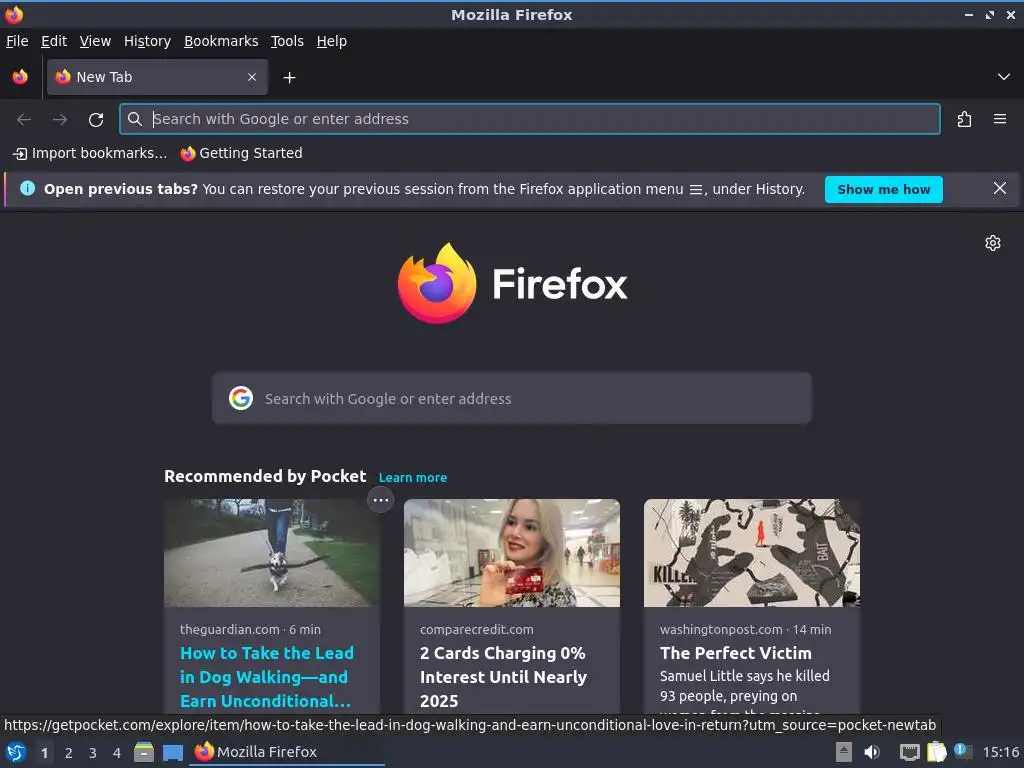
Task: Switch to workspace 2
Action: [x=69, y=753]
